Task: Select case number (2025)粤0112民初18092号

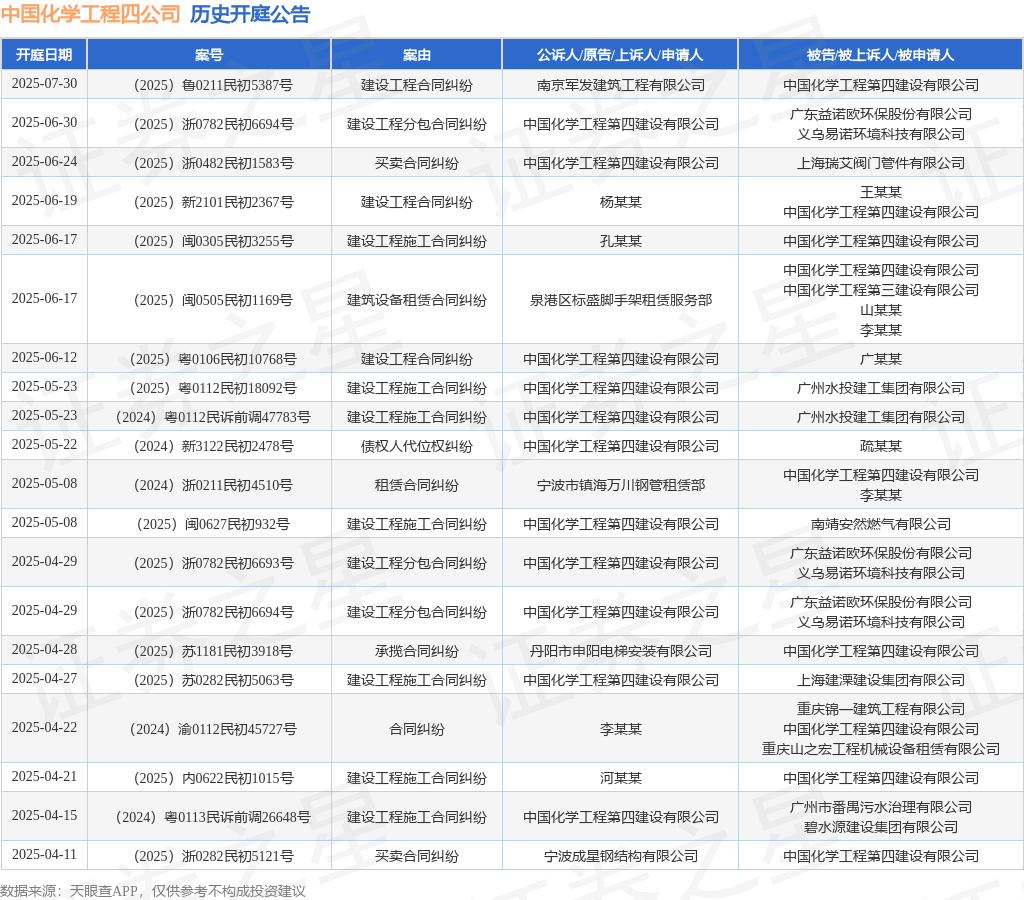Action: coord(214,389)
